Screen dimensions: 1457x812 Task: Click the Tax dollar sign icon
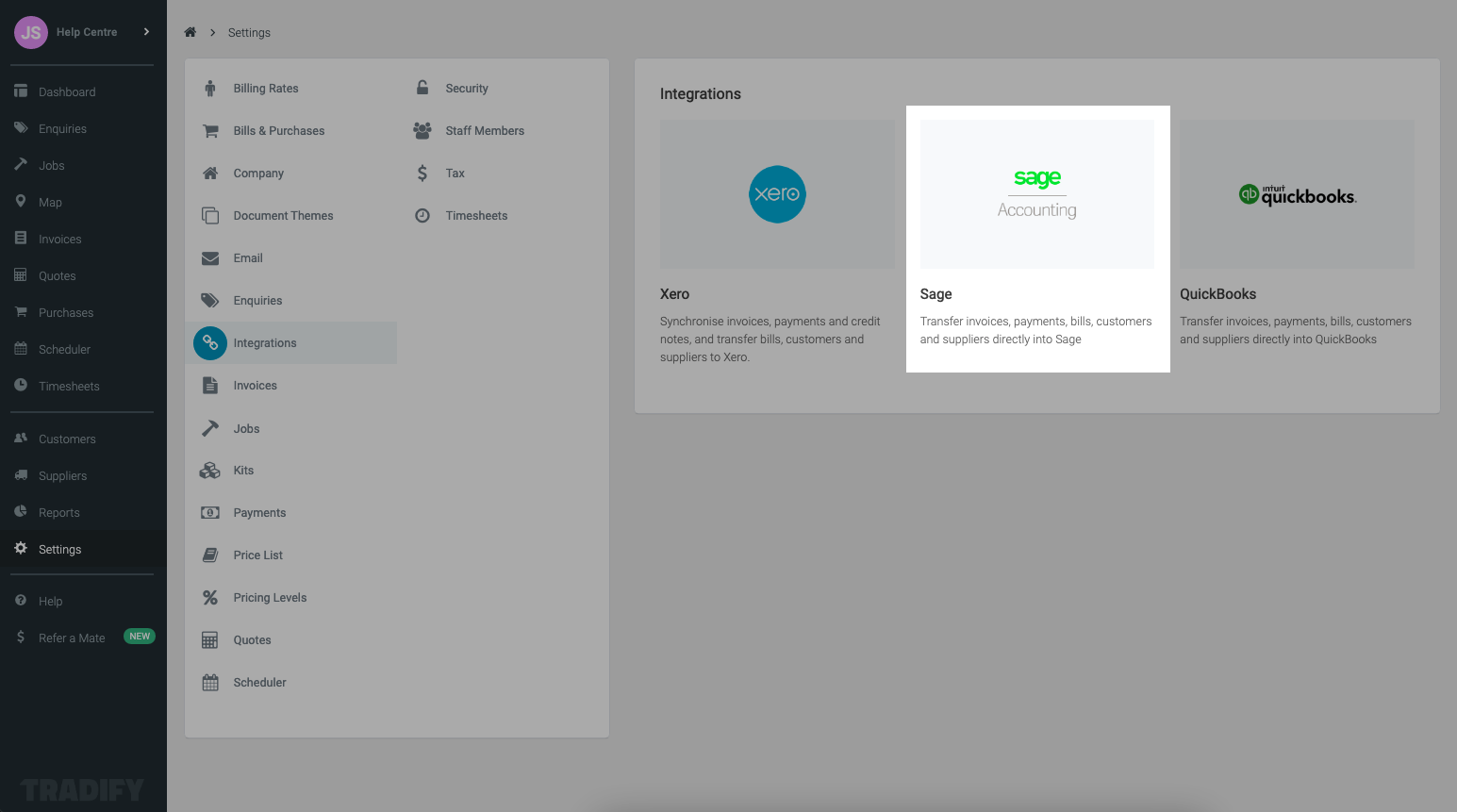pyautogui.click(x=422, y=173)
